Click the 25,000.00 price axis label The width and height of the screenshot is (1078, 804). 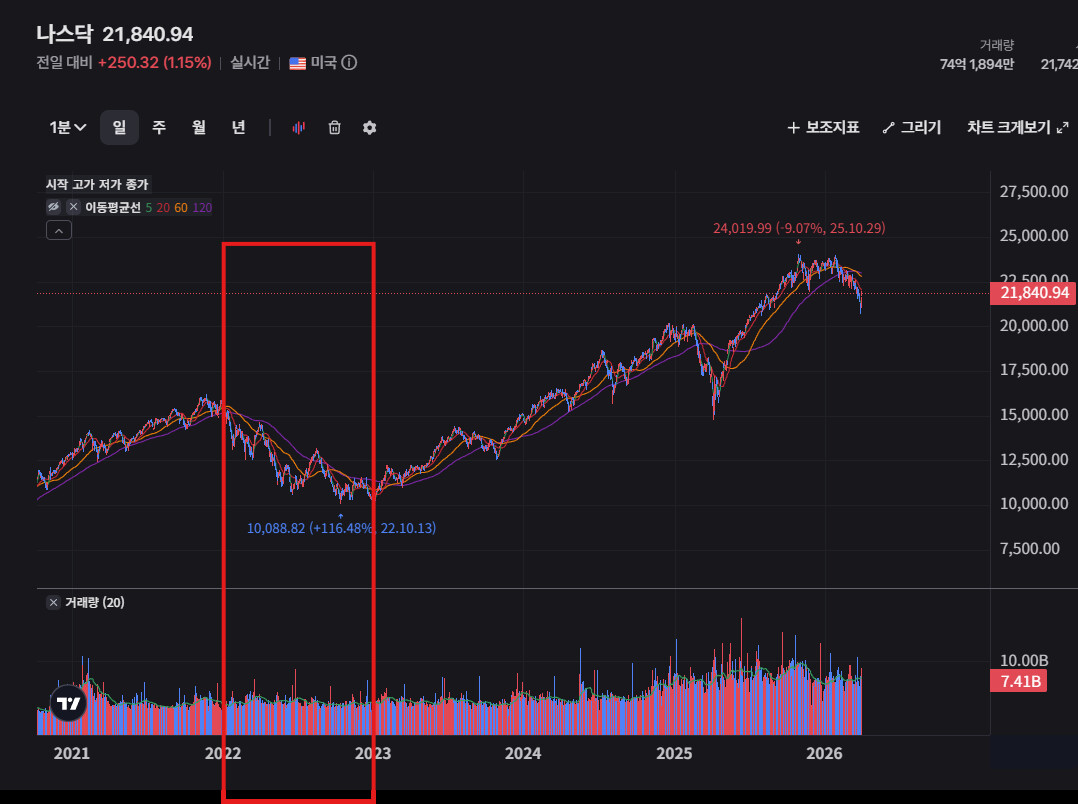(x=1034, y=236)
